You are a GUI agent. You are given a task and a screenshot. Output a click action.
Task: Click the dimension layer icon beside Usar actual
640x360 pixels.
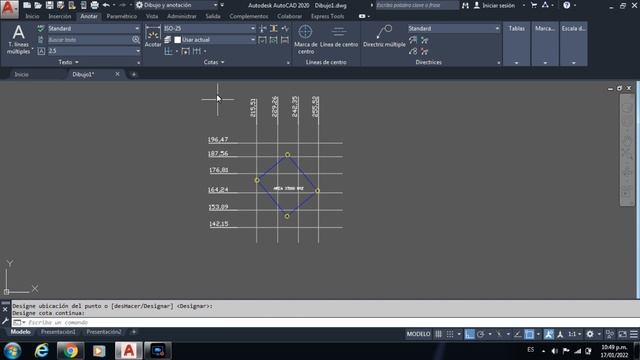click(x=168, y=40)
